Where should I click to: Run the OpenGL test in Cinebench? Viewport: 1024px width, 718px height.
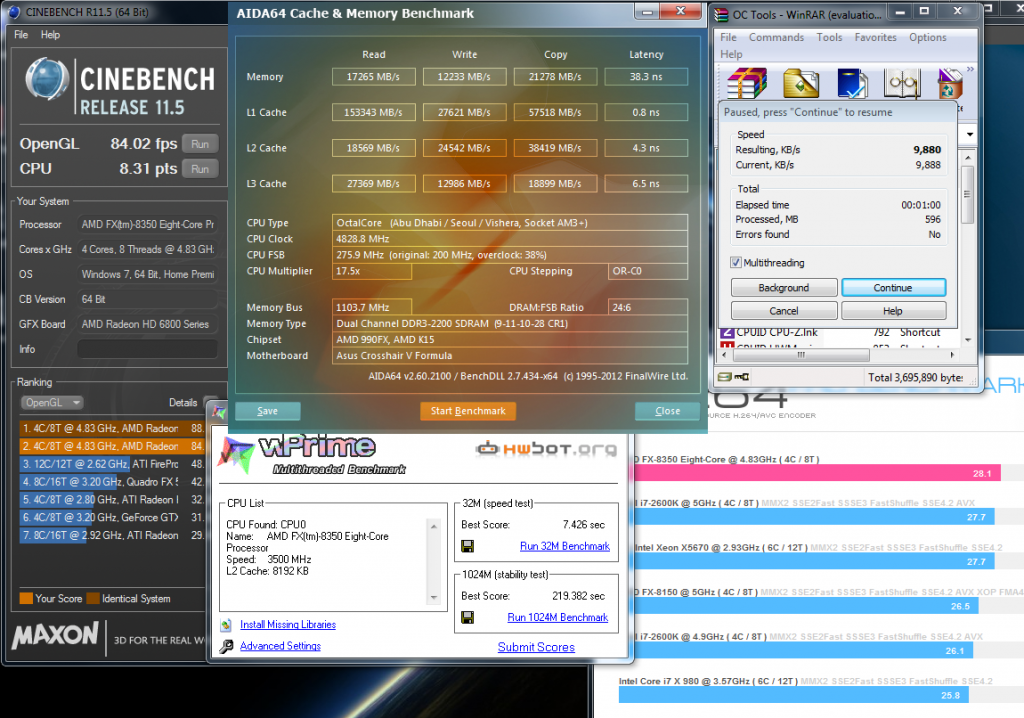[200, 144]
